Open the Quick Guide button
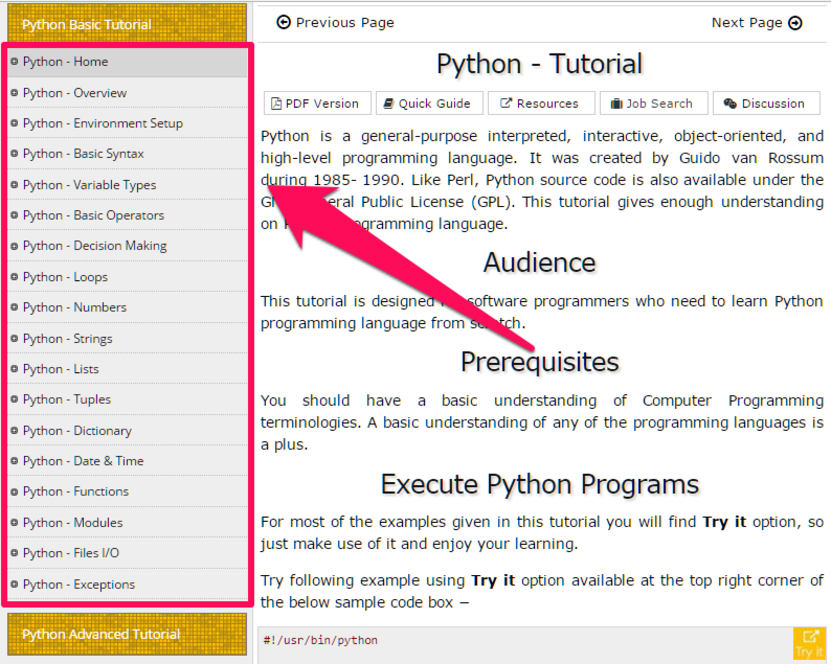Screen dimensions: 831x664 click(429, 103)
